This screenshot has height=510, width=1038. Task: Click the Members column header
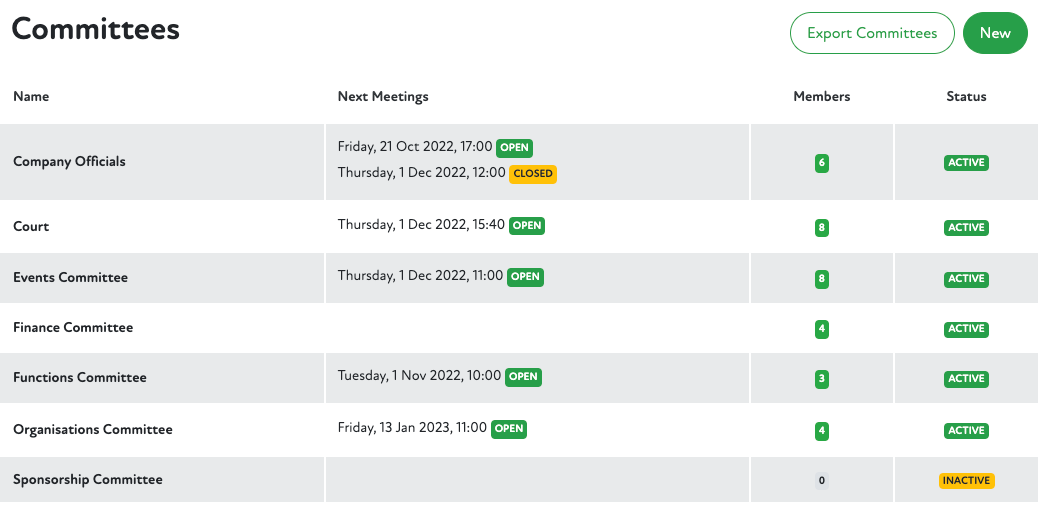coord(822,97)
